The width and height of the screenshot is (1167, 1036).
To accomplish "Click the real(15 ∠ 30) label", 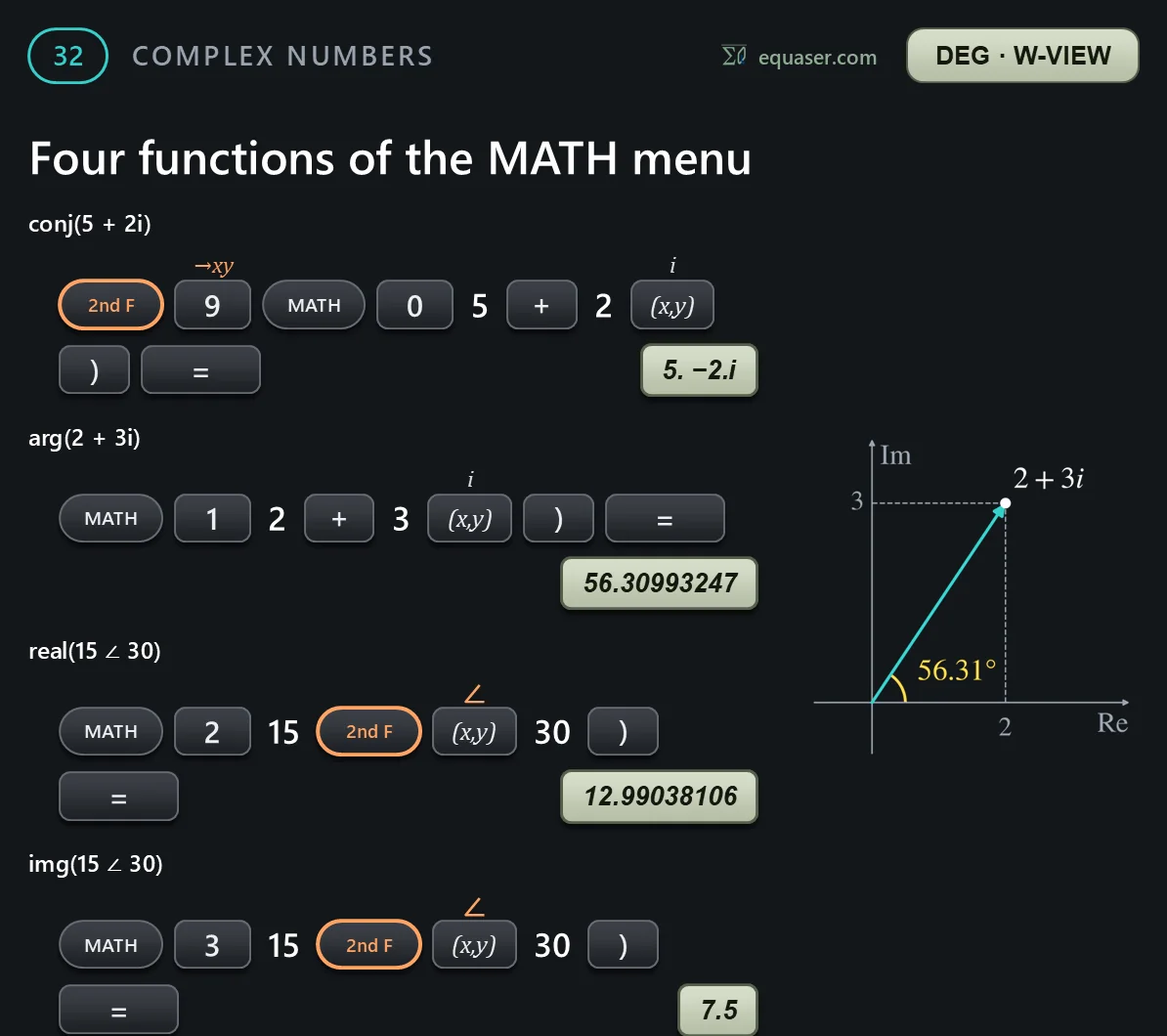I will pyautogui.click(x=95, y=651).
